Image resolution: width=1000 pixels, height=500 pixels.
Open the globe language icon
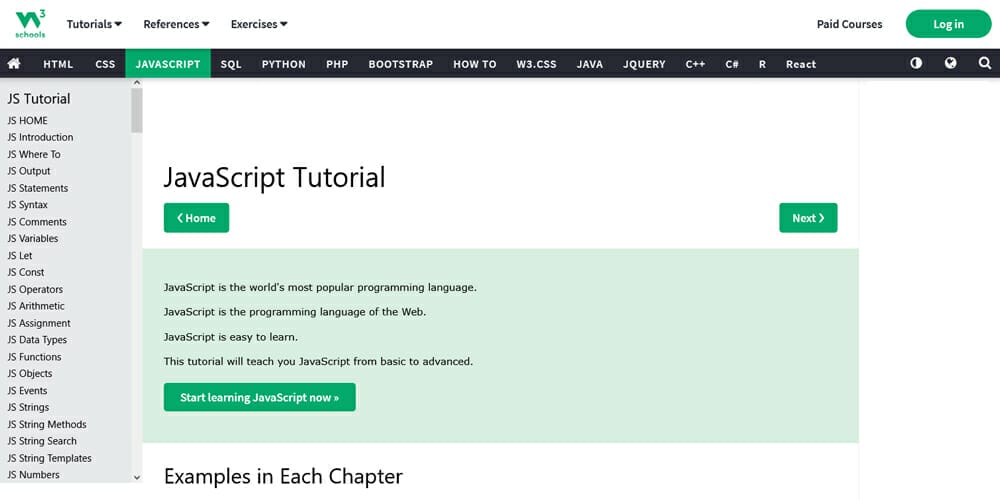pyautogui.click(x=950, y=63)
